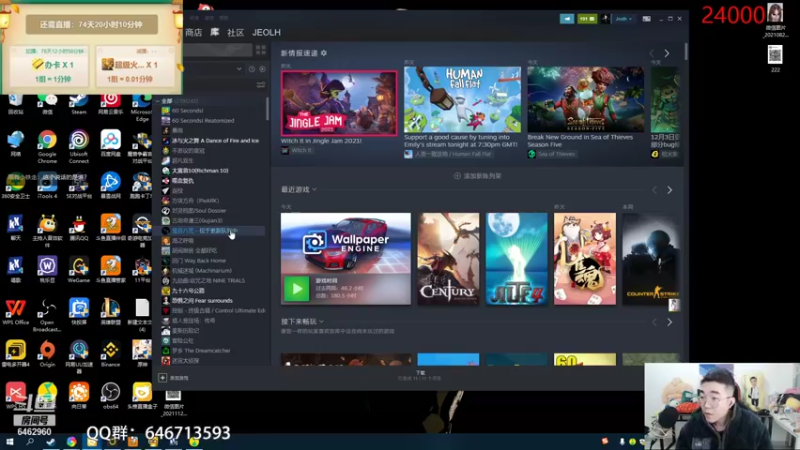Go to previous news with left arrow

(652, 54)
